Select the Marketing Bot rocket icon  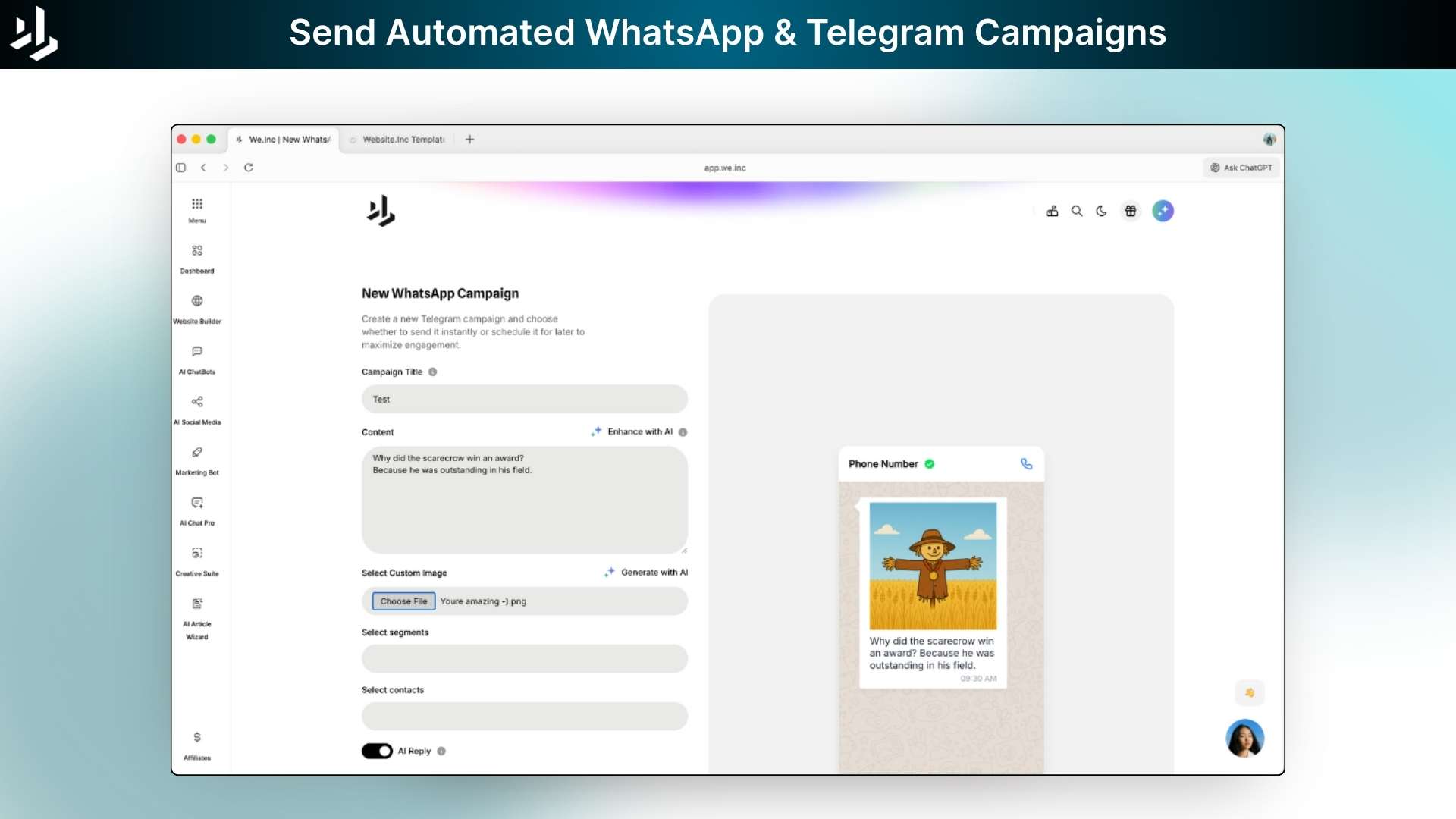pos(197,453)
